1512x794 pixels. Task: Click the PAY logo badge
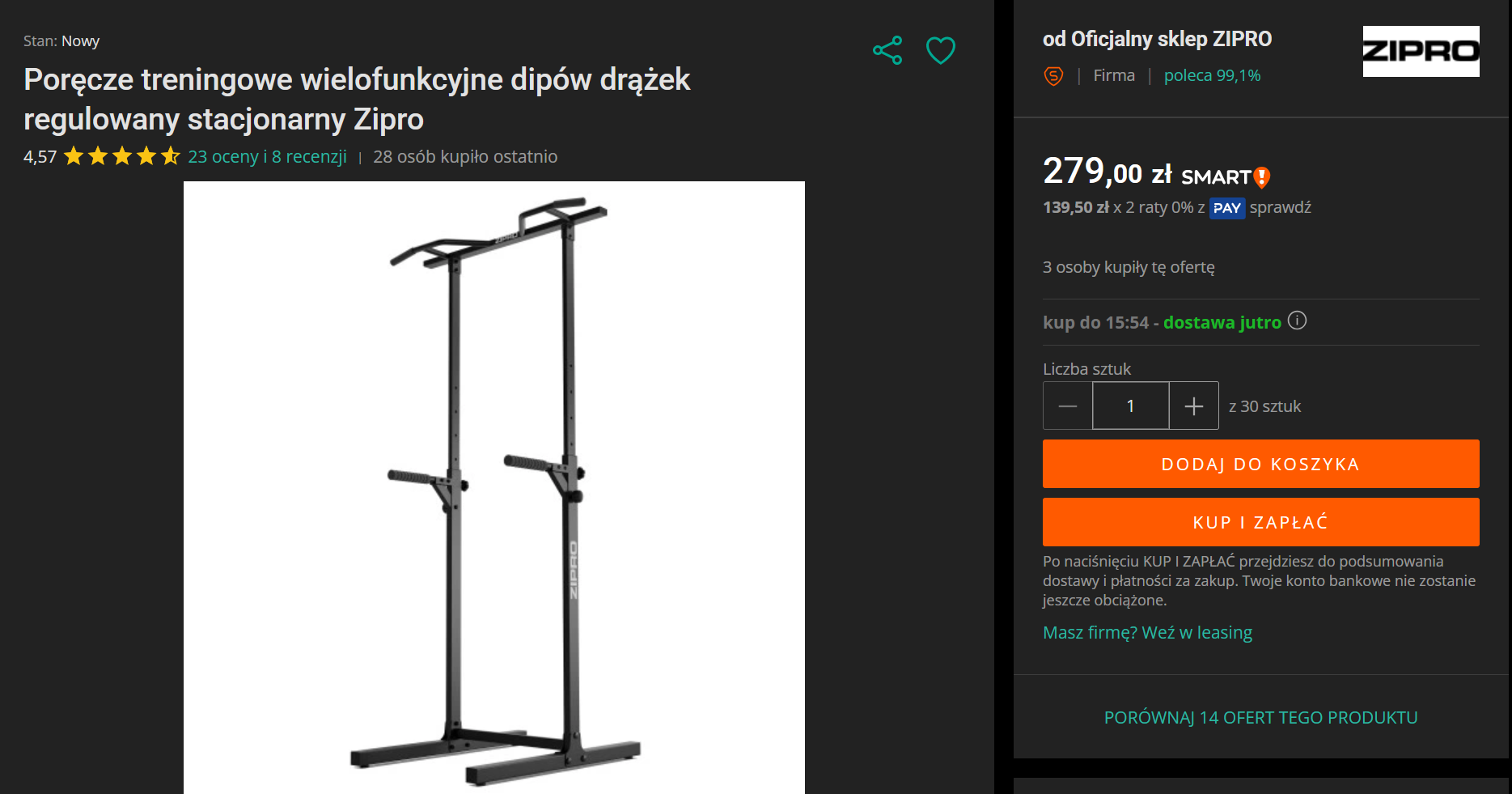point(1226,208)
